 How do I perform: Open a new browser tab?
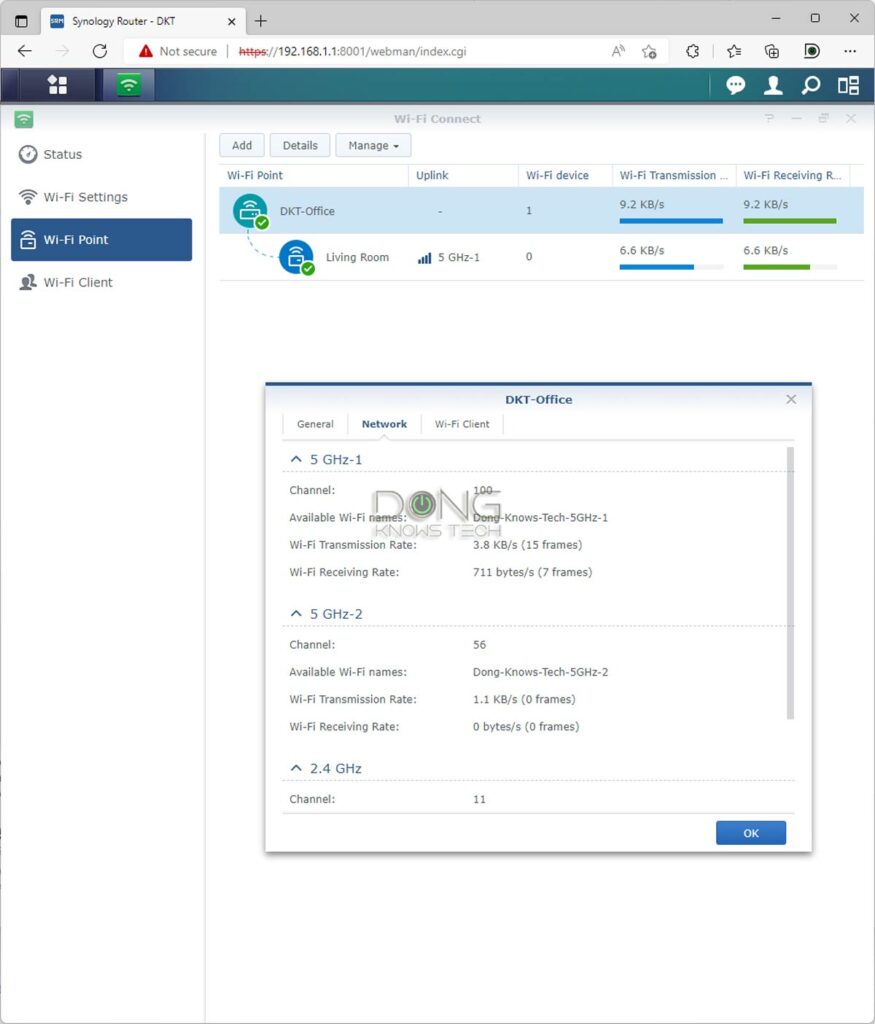[261, 21]
